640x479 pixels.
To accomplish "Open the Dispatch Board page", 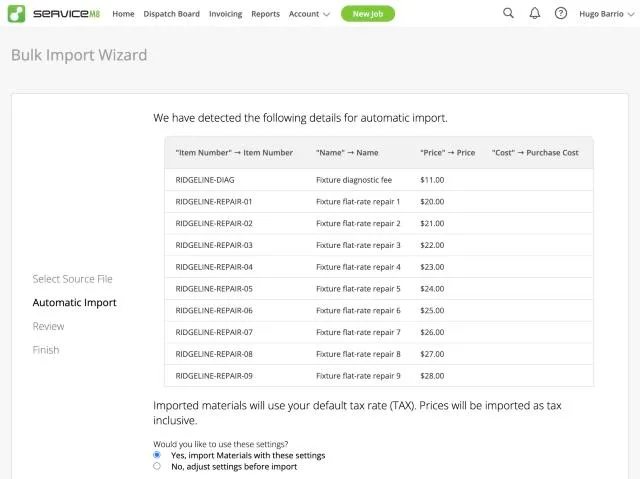I will 171,14.
